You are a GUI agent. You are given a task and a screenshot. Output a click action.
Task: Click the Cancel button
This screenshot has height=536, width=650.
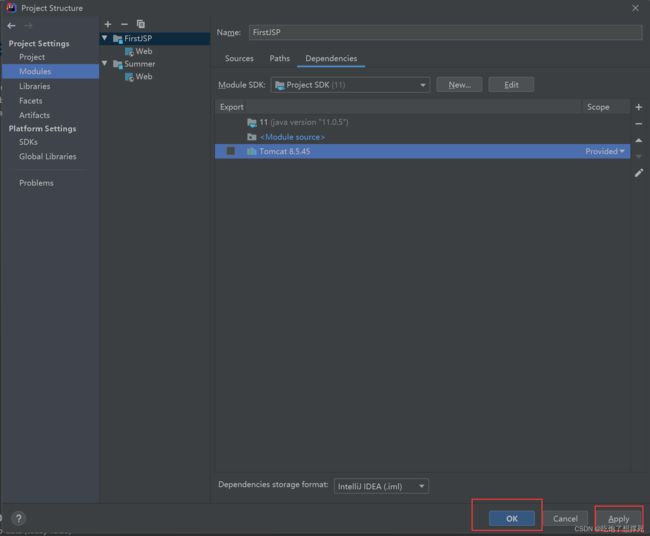pos(565,519)
